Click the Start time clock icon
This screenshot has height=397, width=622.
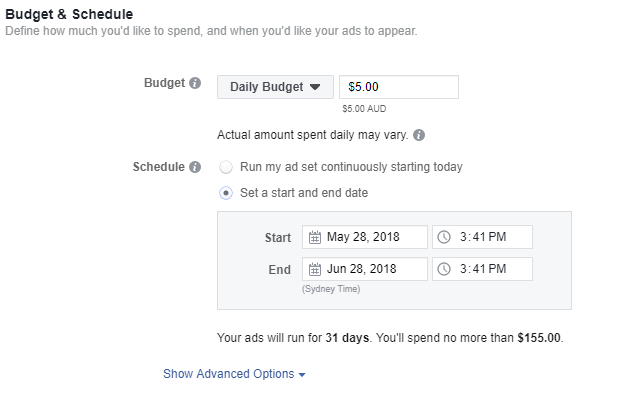[x=444, y=237]
